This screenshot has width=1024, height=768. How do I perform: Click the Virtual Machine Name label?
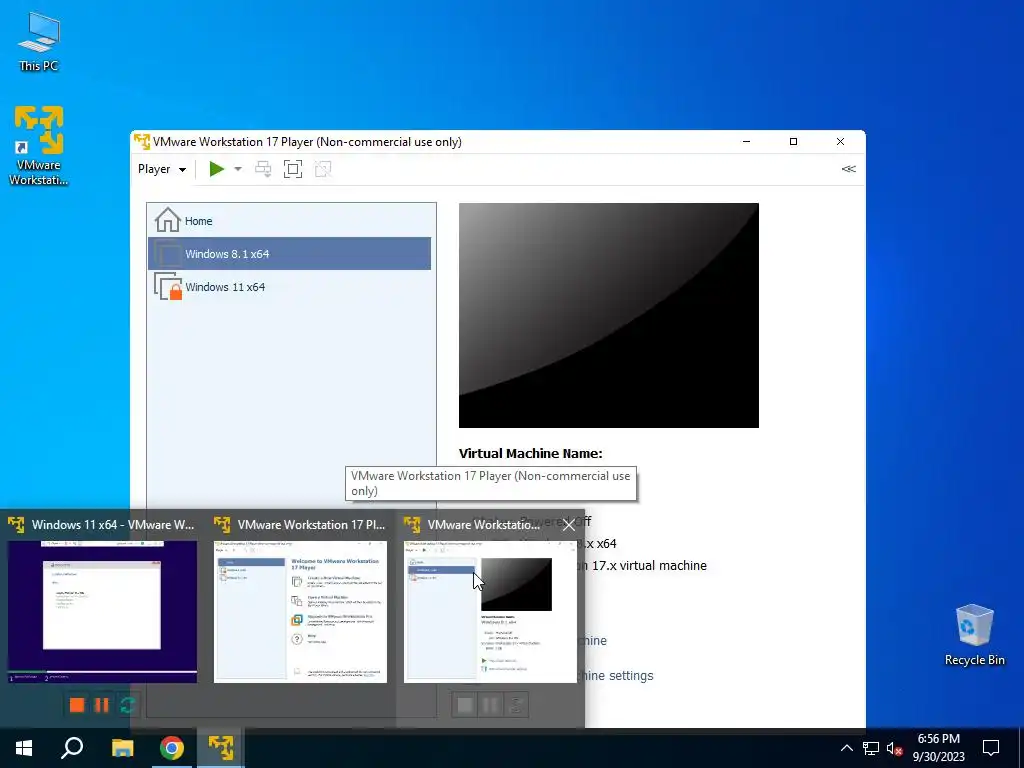[530, 453]
